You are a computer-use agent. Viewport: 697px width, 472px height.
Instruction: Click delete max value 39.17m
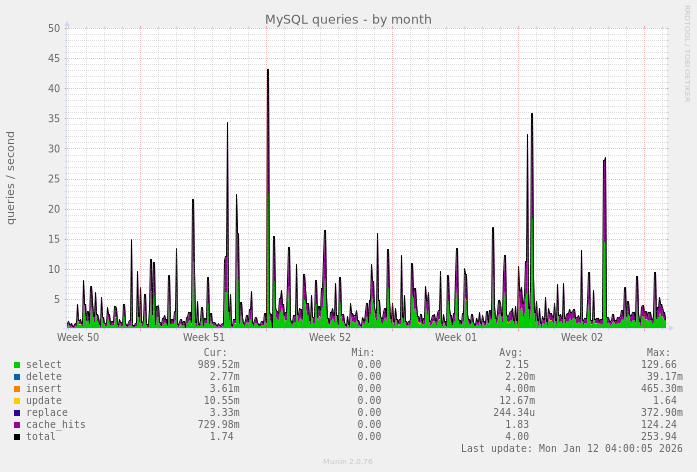click(665, 376)
